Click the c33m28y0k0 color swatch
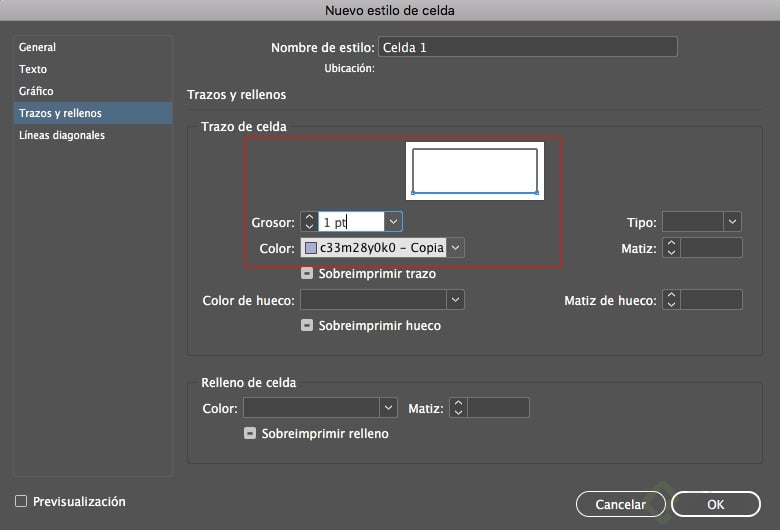This screenshot has width=780, height=530. point(311,248)
